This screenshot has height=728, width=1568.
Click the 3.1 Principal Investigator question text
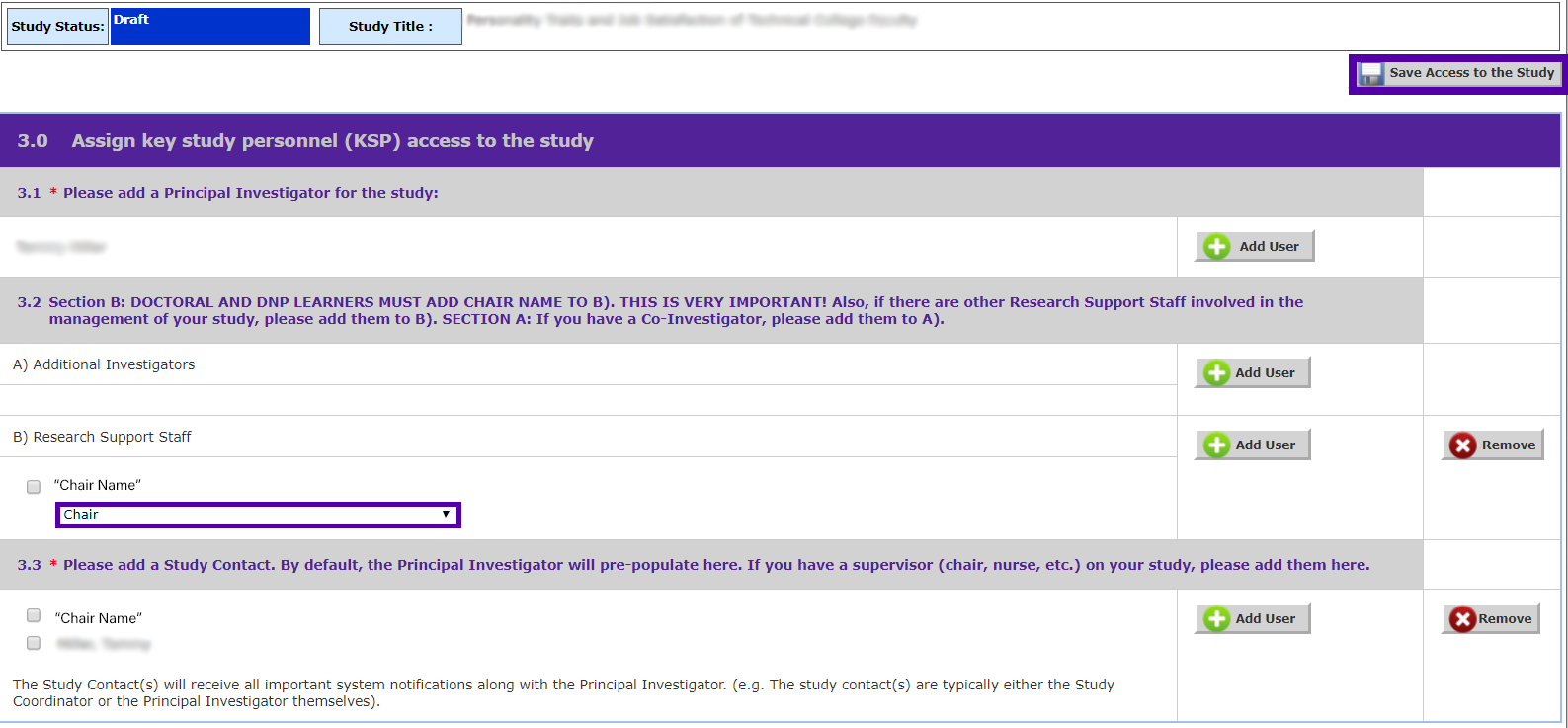[x=228, y=193]
